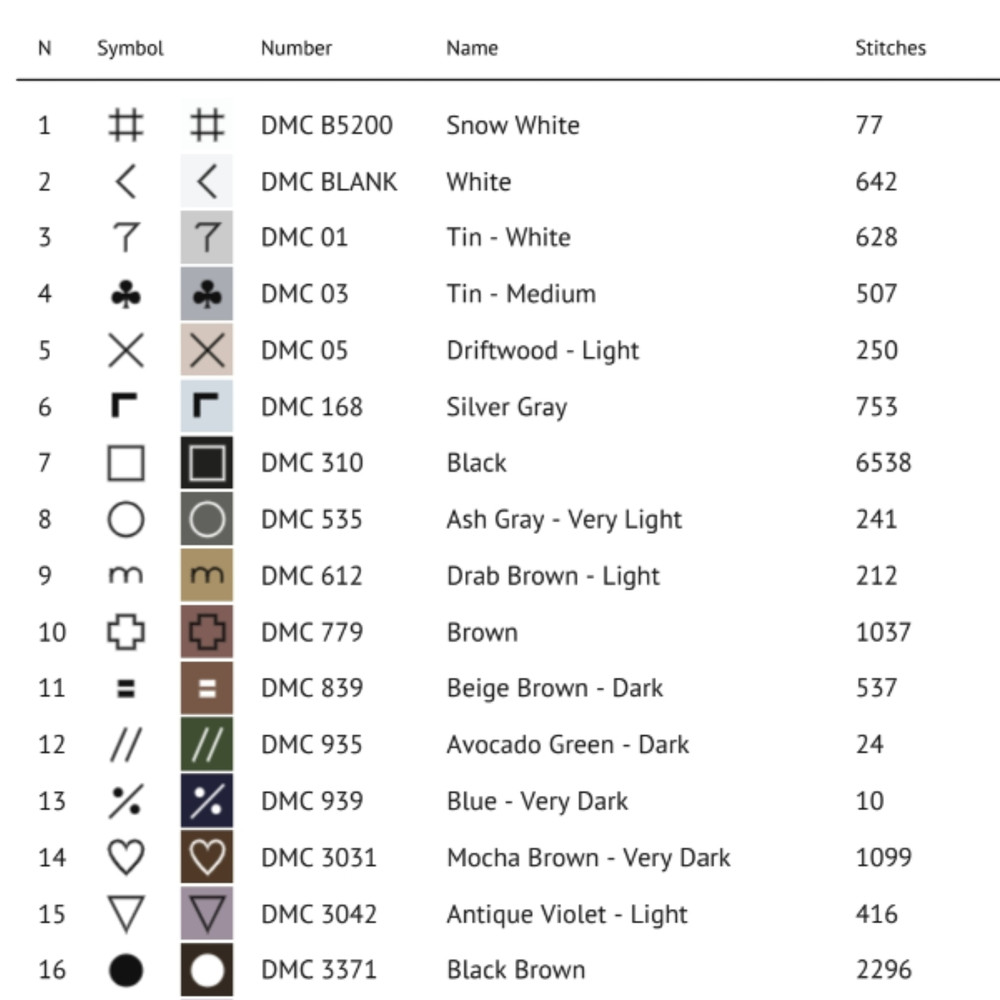Select the Avocado Green Dark color swatch
The image size is (1000, 1000).
(207, 745)
